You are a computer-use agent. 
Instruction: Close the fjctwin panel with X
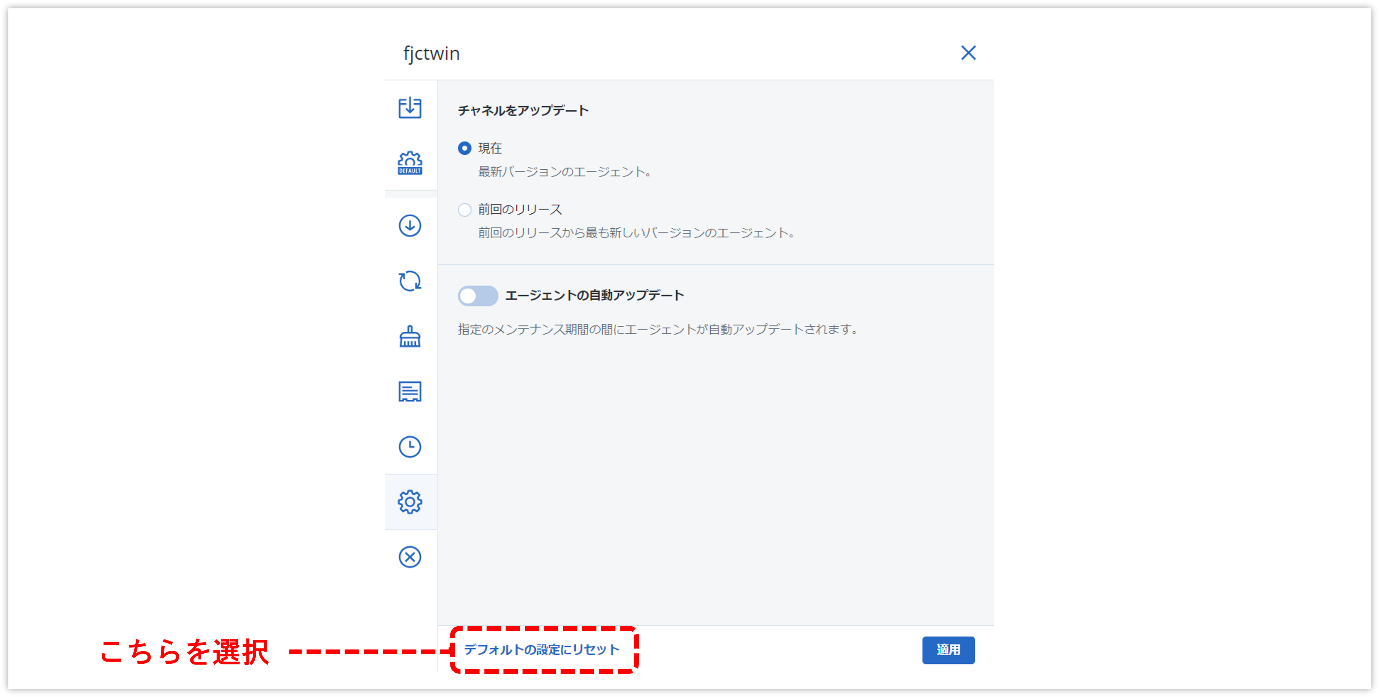pyautogui.click(x=968, y=53)
